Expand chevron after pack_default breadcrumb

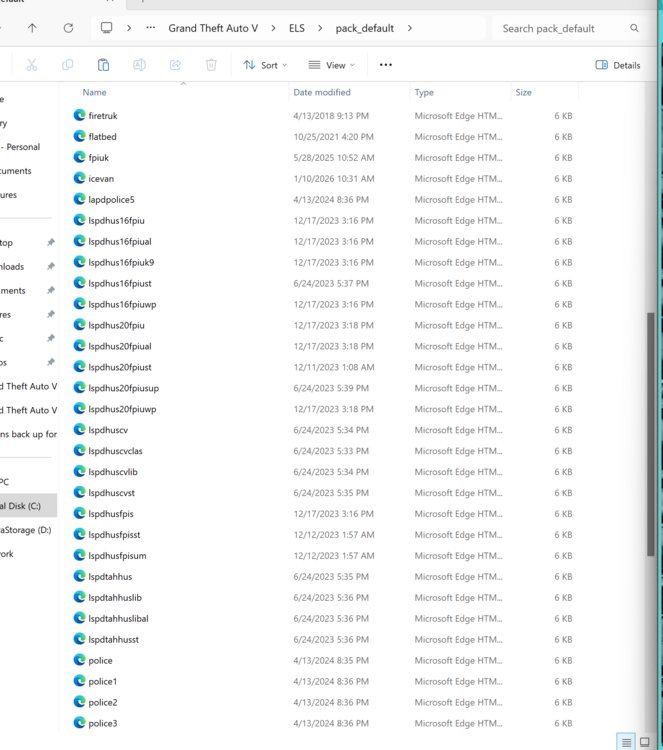pos(410,28)
